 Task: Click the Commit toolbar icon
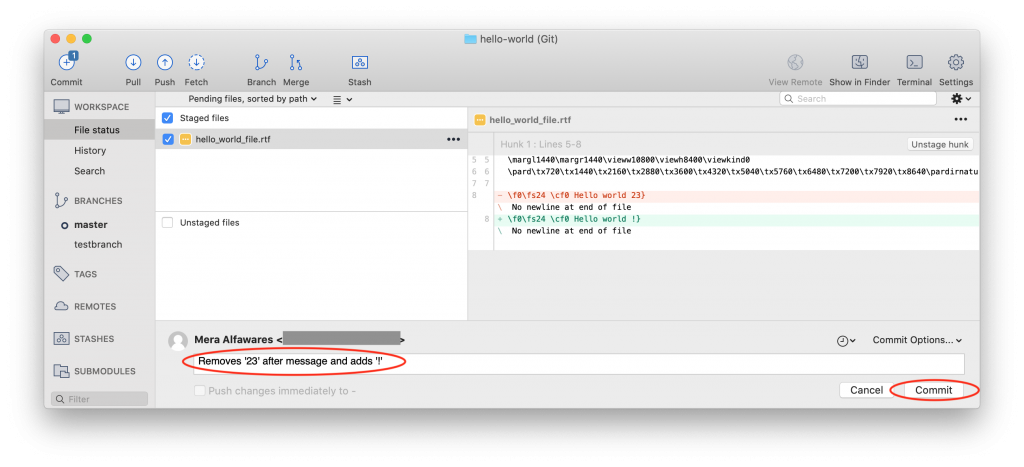pos(66,64)
